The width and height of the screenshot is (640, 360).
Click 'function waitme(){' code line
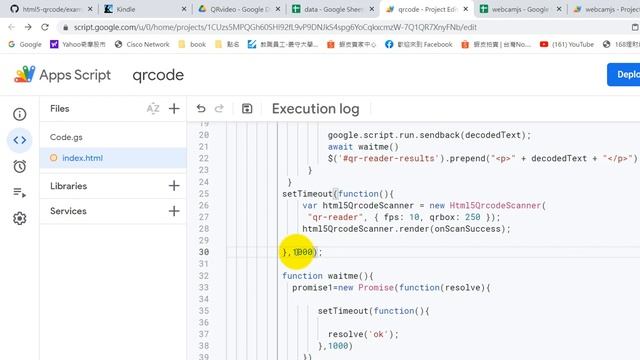tap(328, 276)
